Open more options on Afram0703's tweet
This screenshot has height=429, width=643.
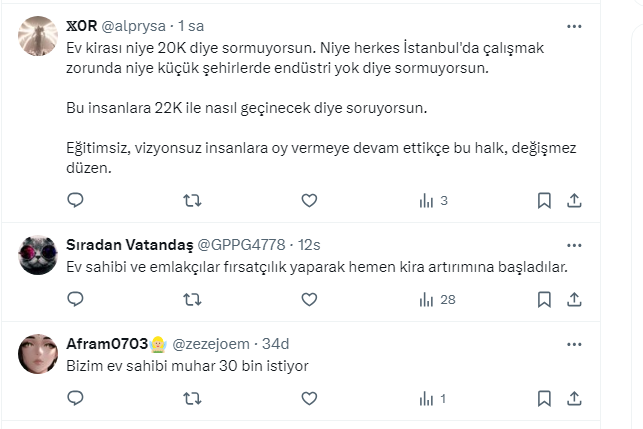point(574,344)
